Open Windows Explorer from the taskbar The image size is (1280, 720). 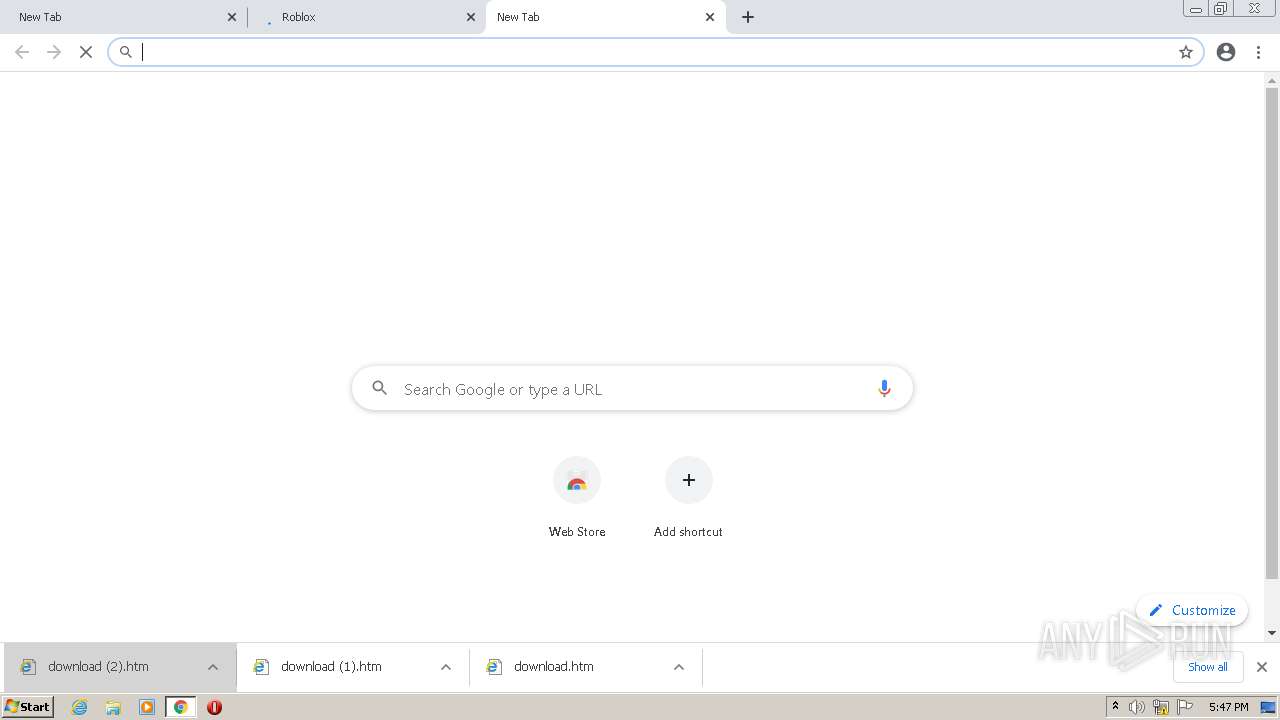point(113,707)
